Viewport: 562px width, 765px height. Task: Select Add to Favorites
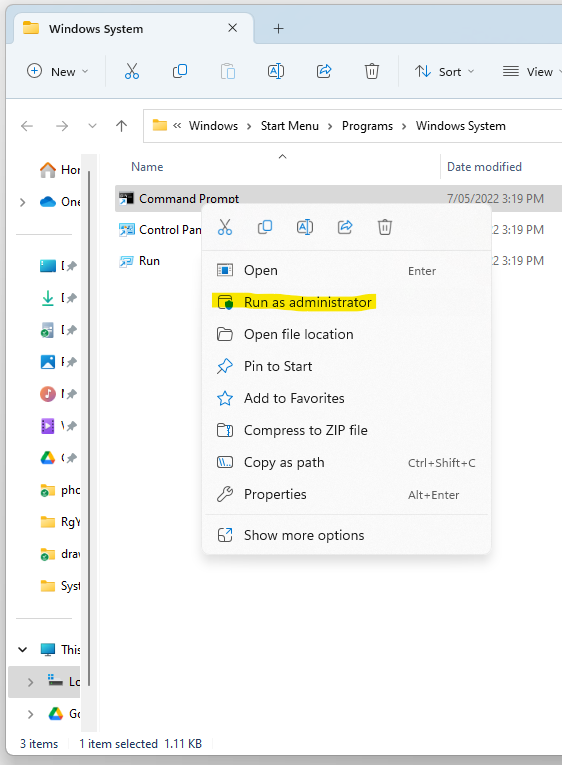(346, 398)
